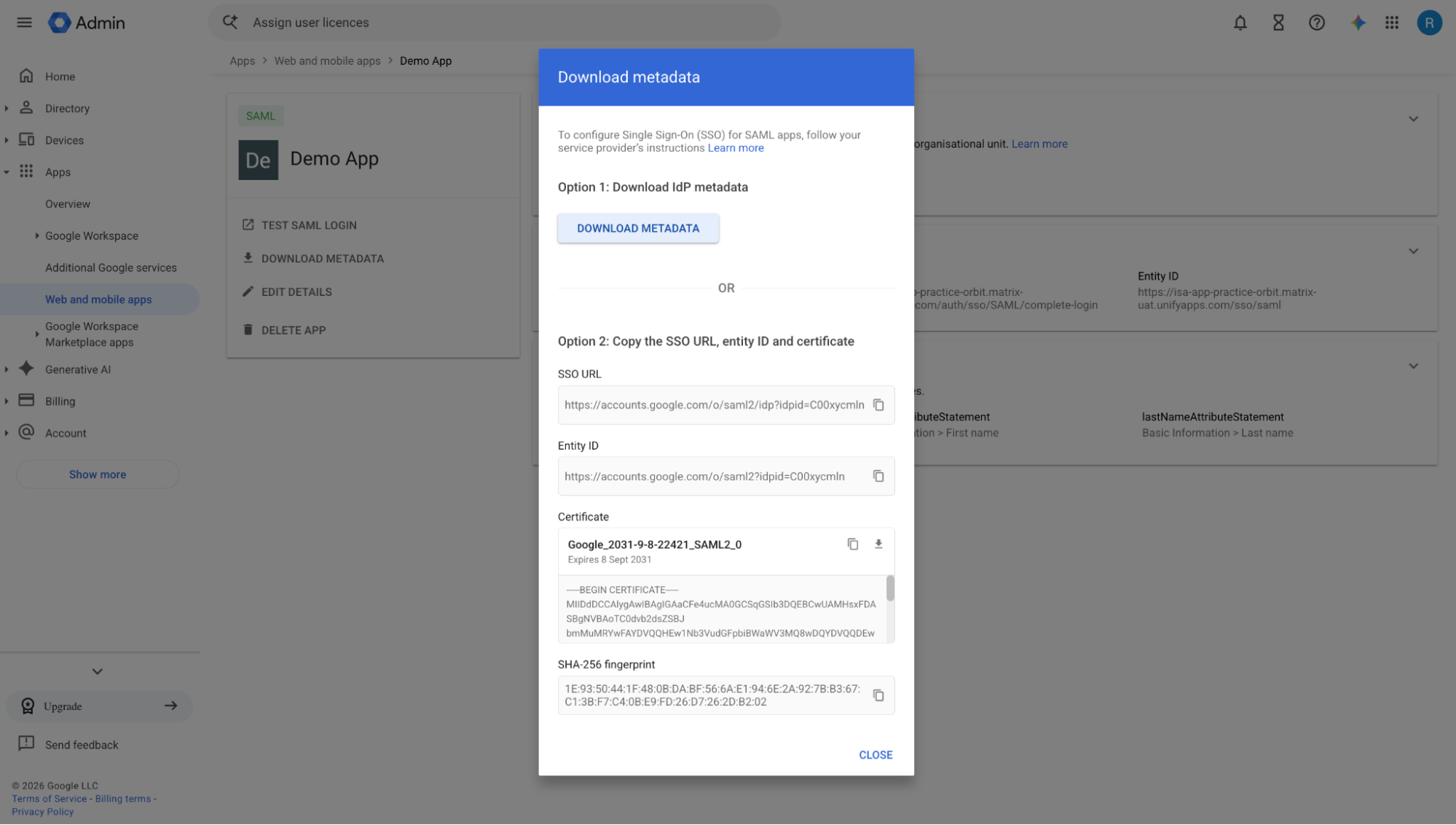Click the search icon in search bar
Viewport: 1456px width, 825px height.
tap(230, 23)
